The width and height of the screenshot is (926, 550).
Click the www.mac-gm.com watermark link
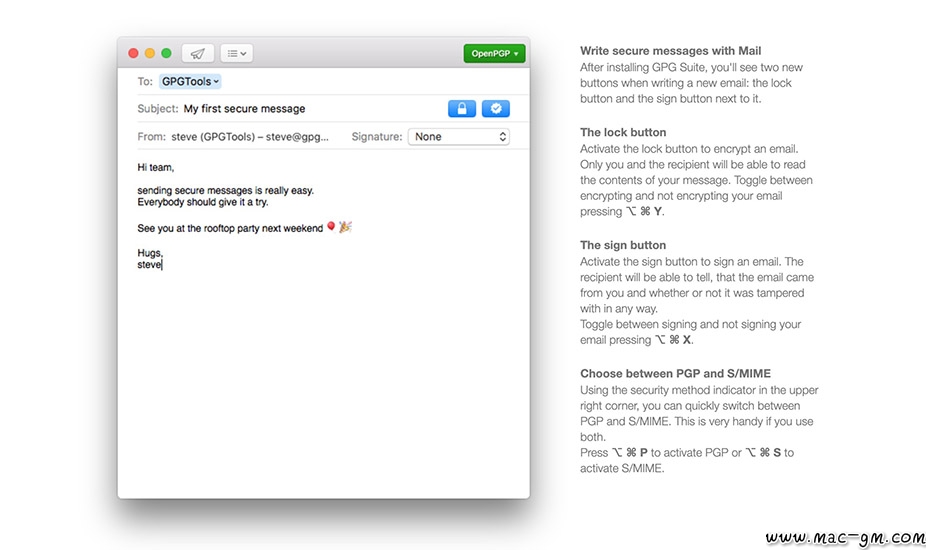844,538
